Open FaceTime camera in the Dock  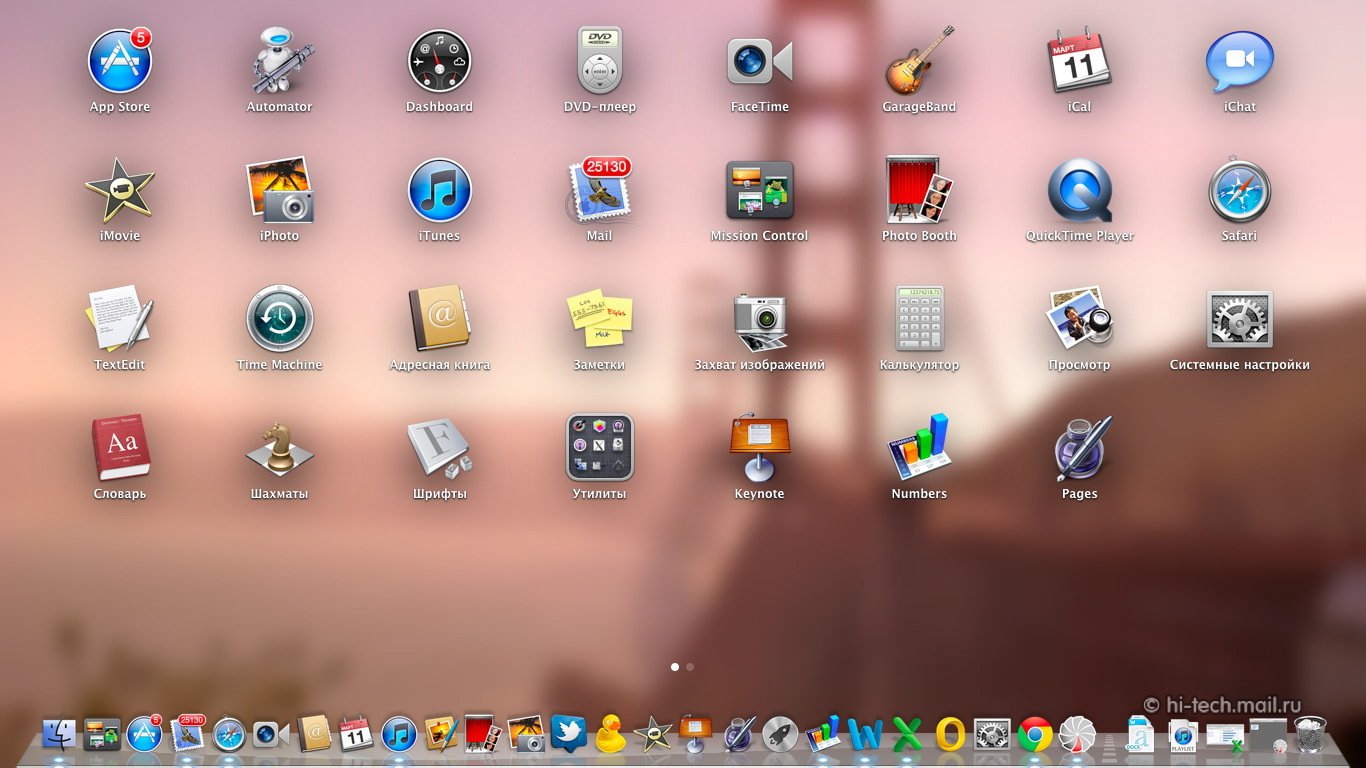271,735
